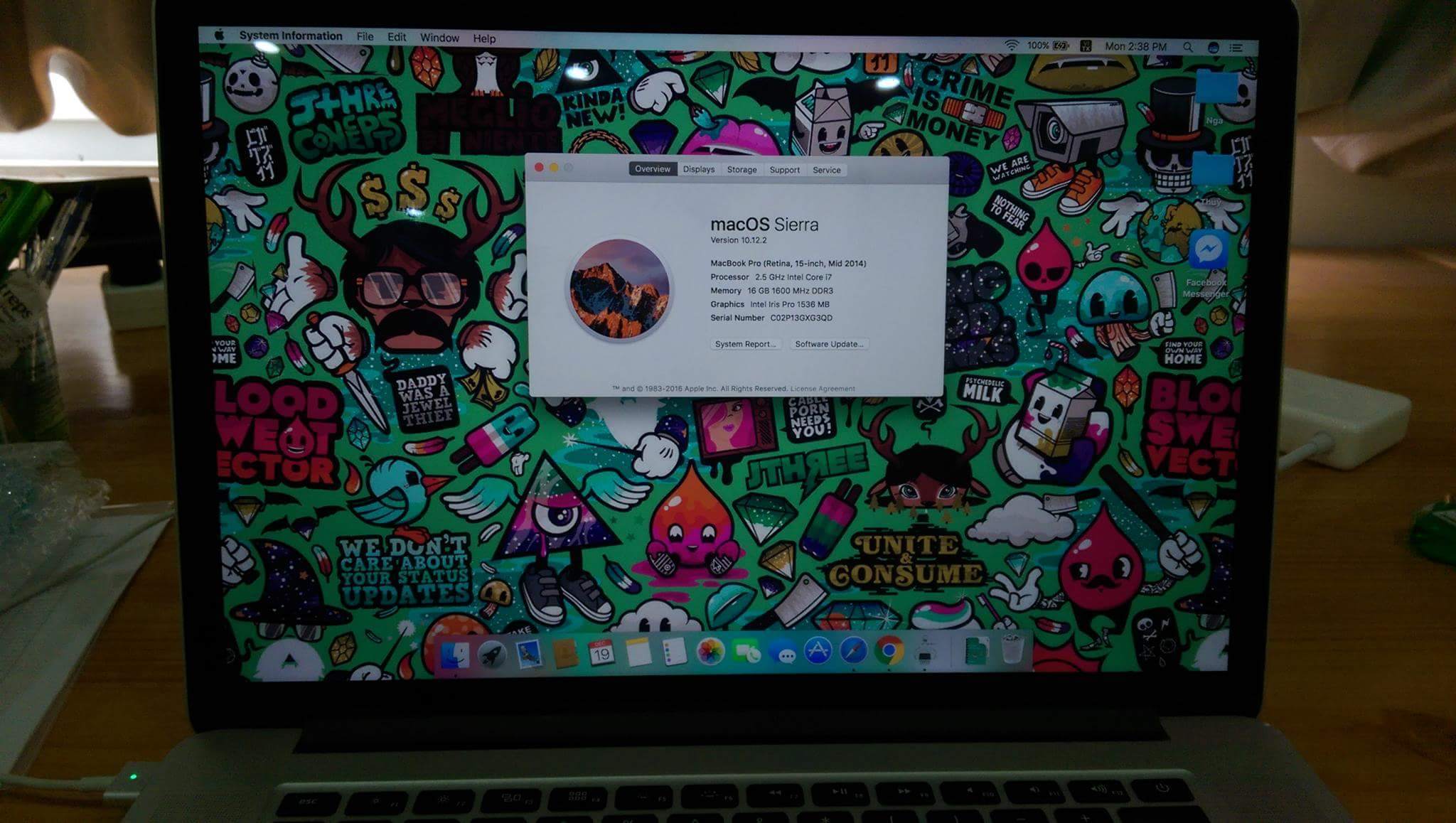The image size is (1456, 823).
Task: Open the License Agreement link
Action: click(823, 389)
